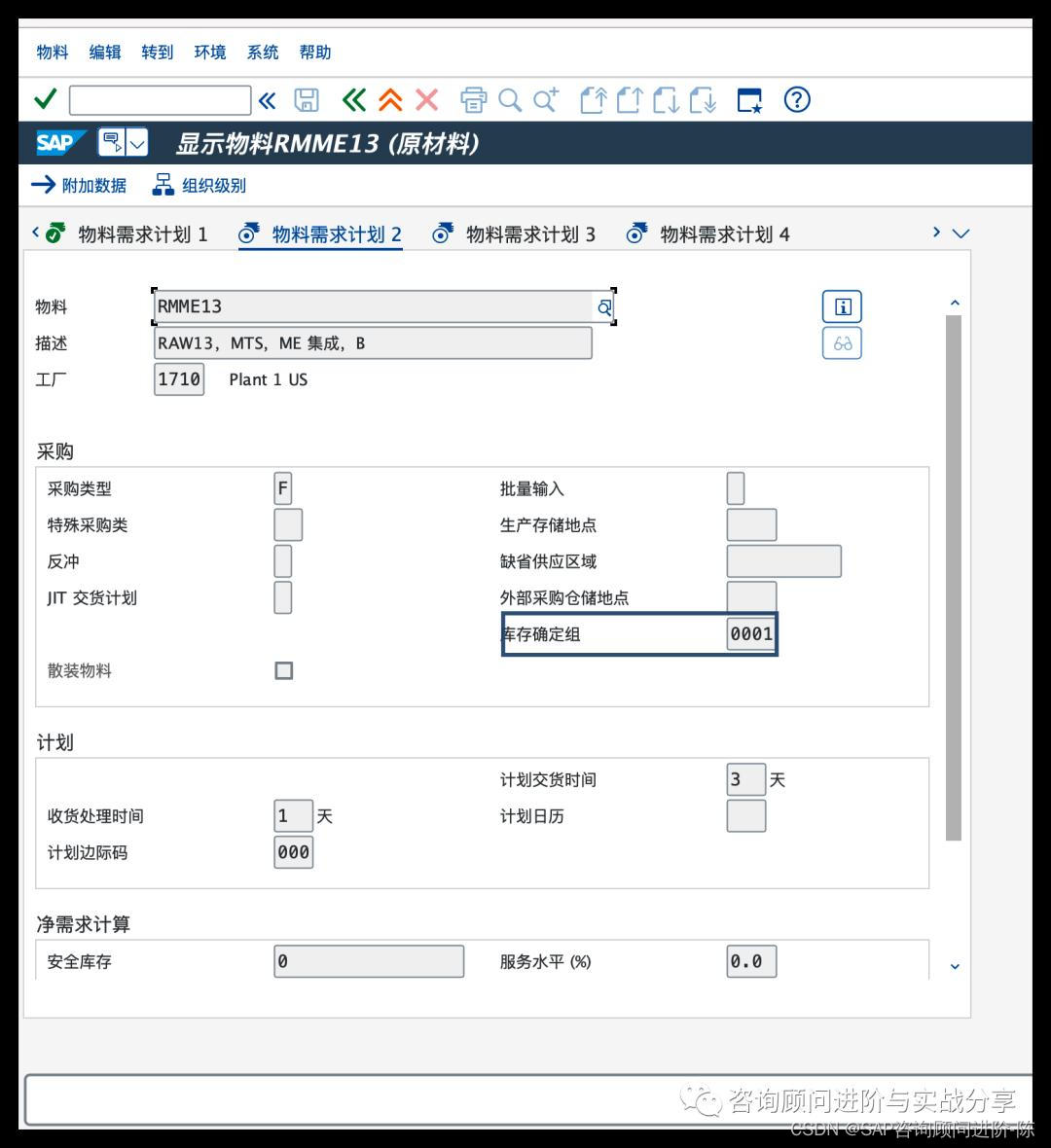1051x1148 pixels.
Task: Click the Plant 1 US text
Action: pos(268,380)
